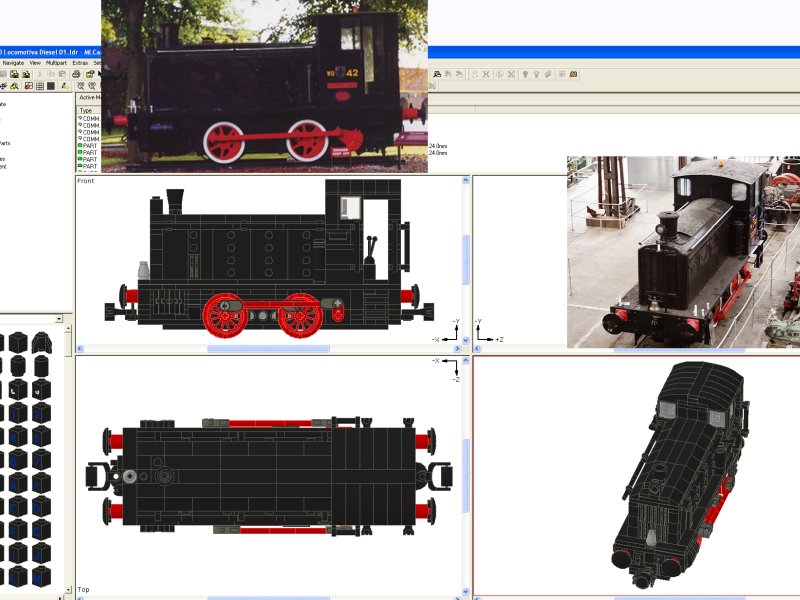This screenshot has width=800, height=600.
Task: Click the LEGO locomotive in the Front view
Action: (269, 259)
